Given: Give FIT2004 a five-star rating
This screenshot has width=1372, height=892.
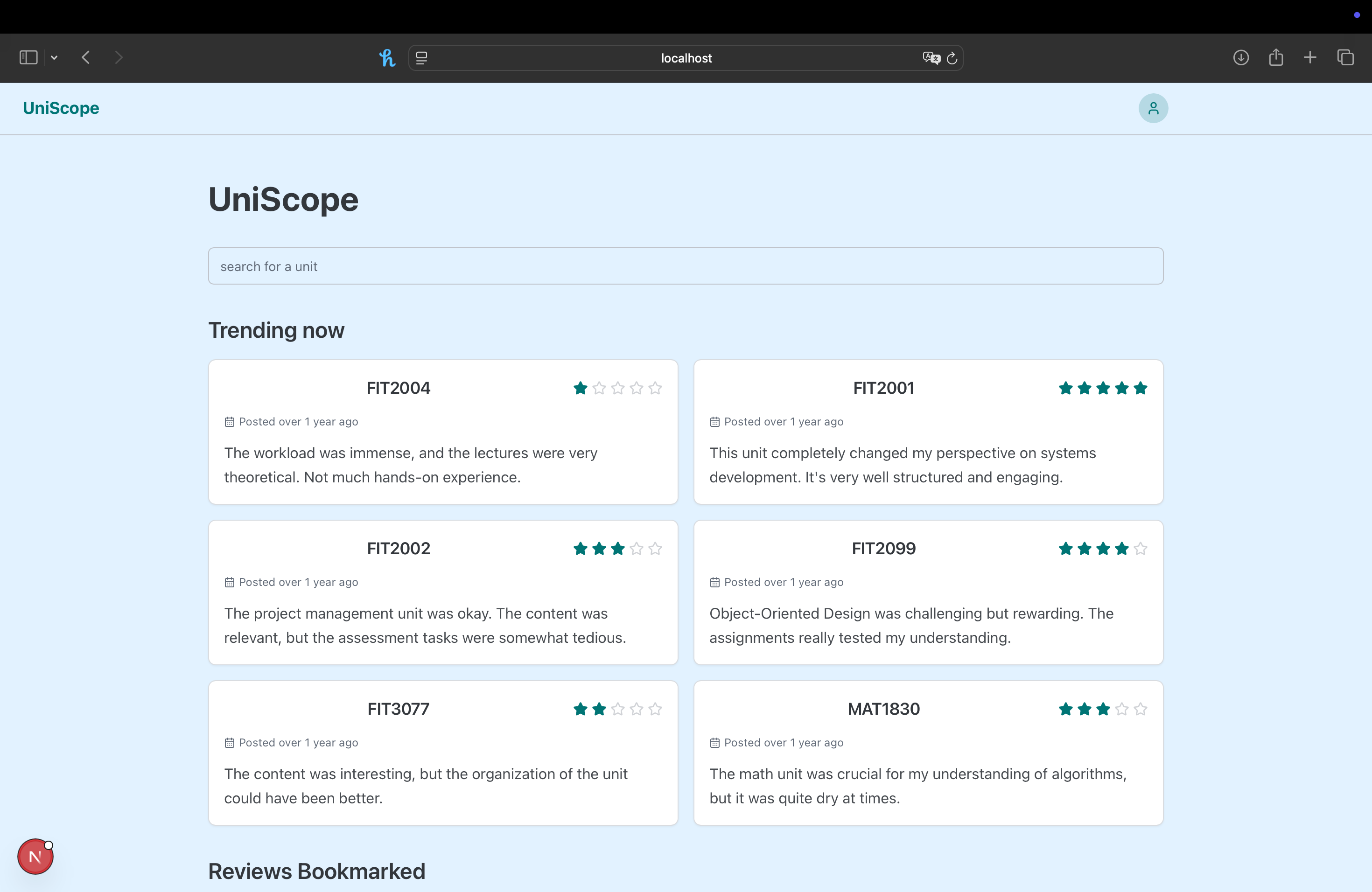Looking at the screenshot, I should [656, 388].
